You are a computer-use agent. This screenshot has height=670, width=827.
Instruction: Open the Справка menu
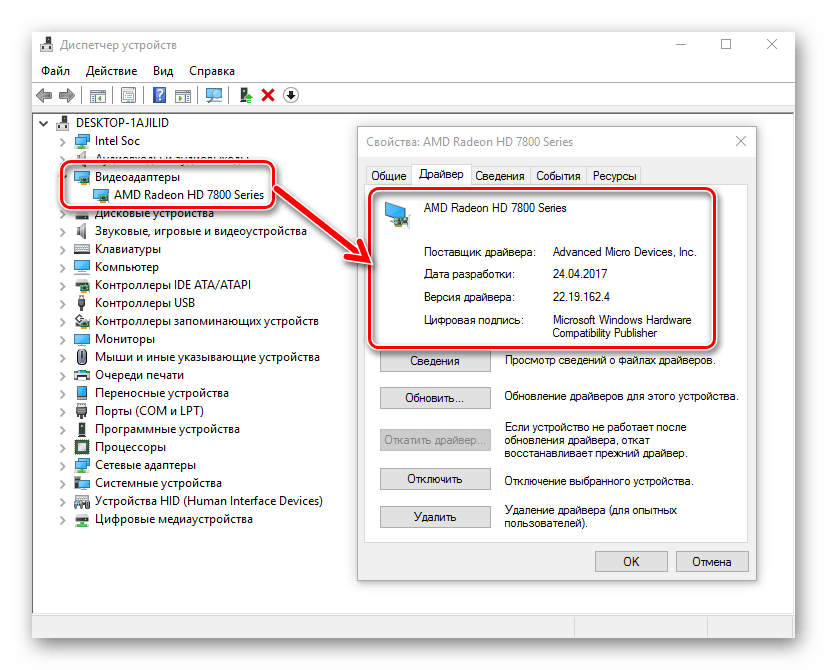pyautogui.click(x=212, y=71)
